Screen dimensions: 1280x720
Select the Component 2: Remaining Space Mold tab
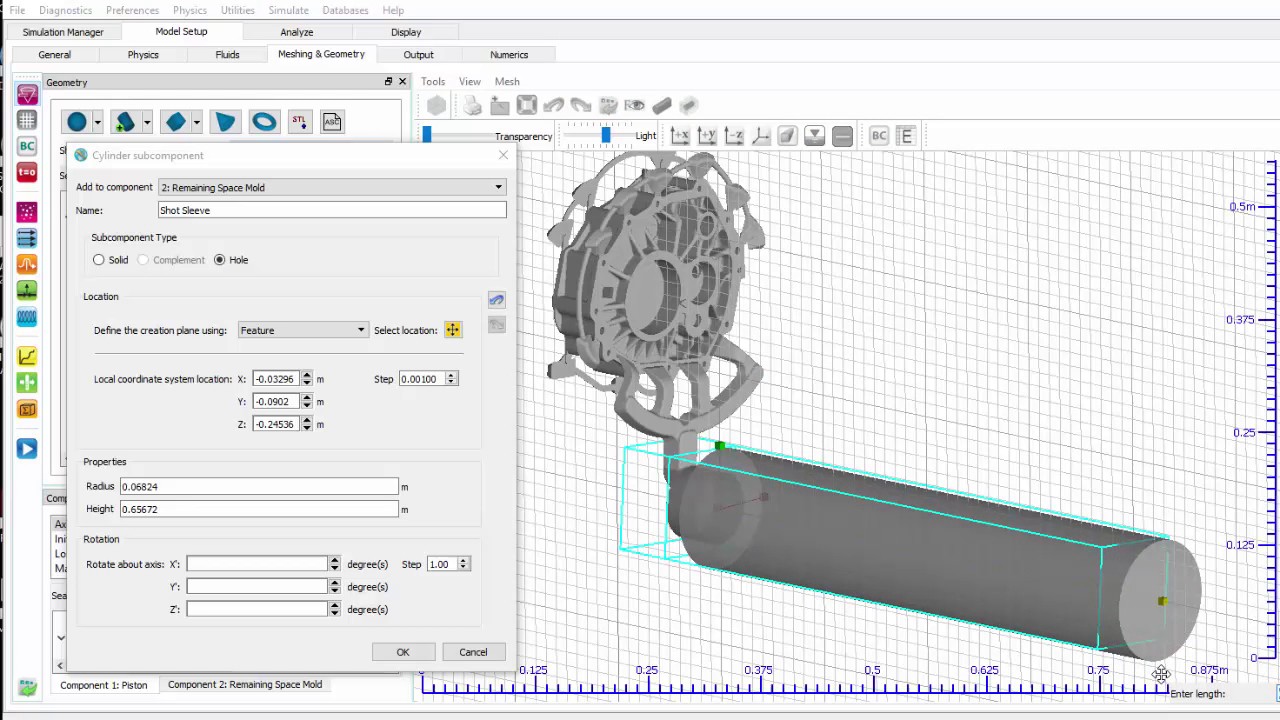click(x=245, y=685)
